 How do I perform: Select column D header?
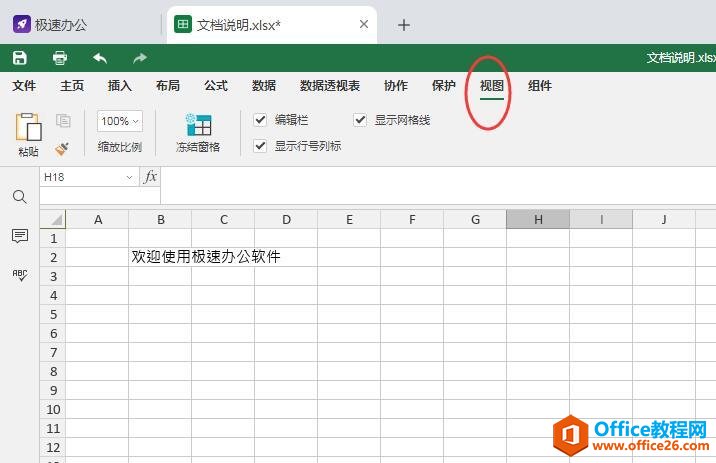coord(286,220)
